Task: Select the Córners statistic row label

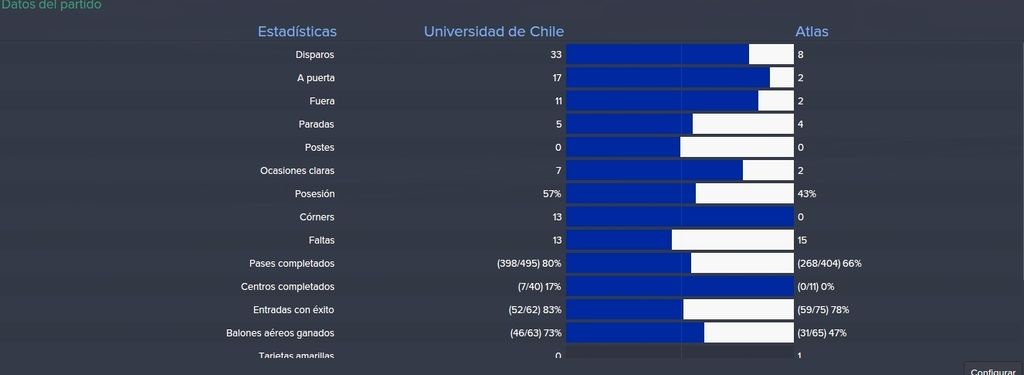Action: click(x=318, y=217)
